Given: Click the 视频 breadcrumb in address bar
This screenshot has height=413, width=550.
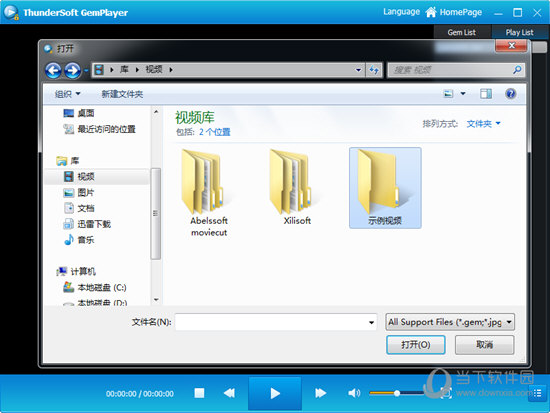Looking at the screenshot, I should (154, 69).
